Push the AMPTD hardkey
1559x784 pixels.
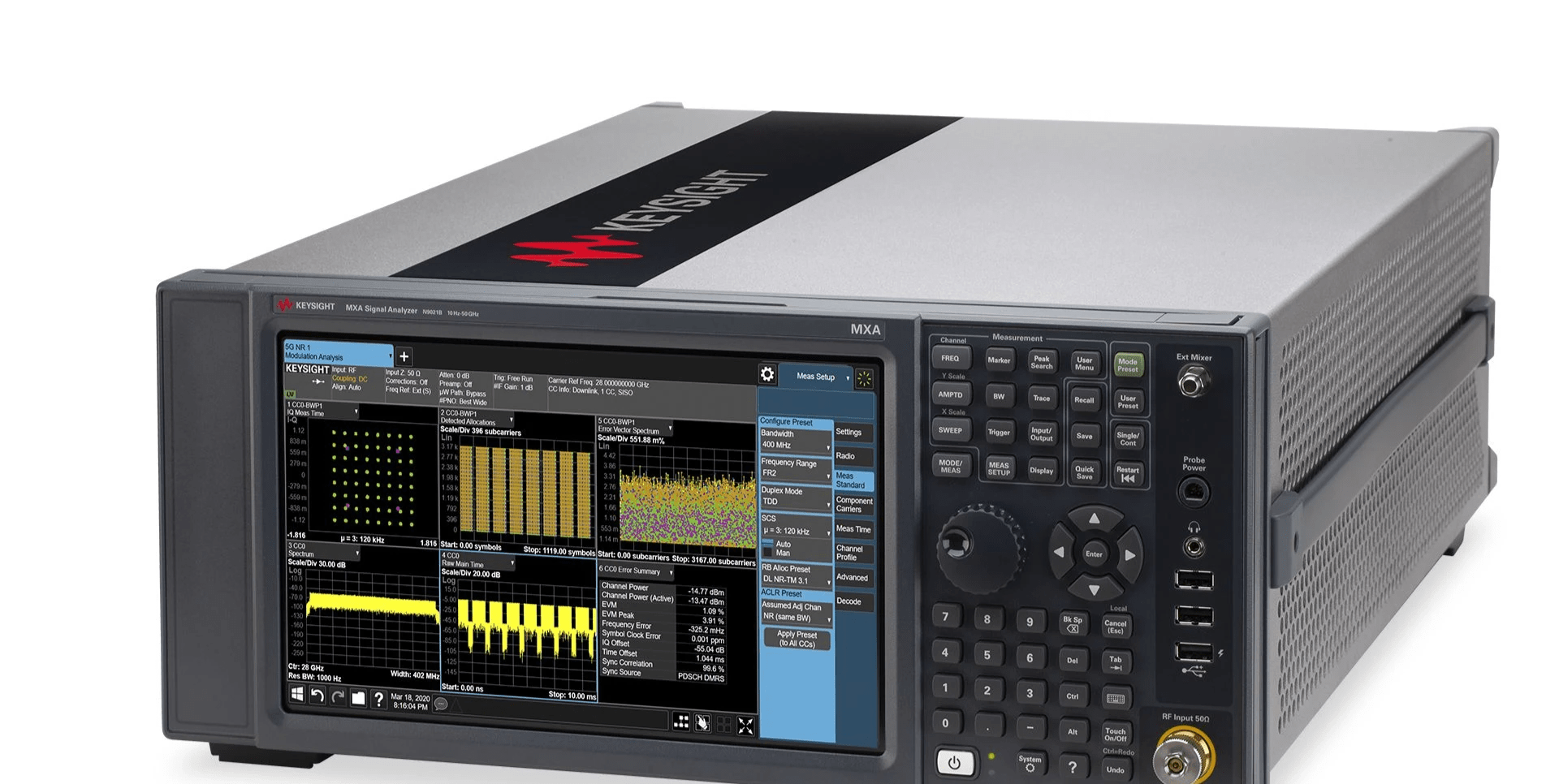point(950,395)
